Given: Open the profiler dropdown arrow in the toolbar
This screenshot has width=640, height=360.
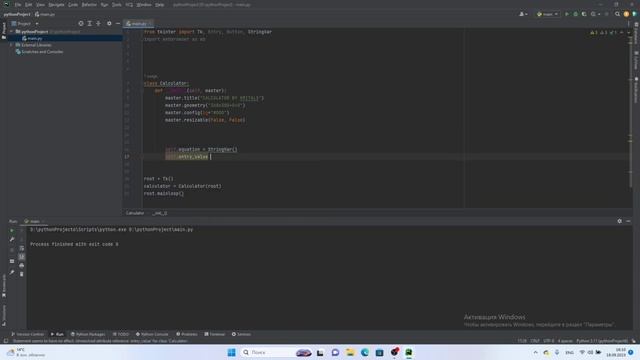Looking at the screenshot, I should tap(599, 14).
